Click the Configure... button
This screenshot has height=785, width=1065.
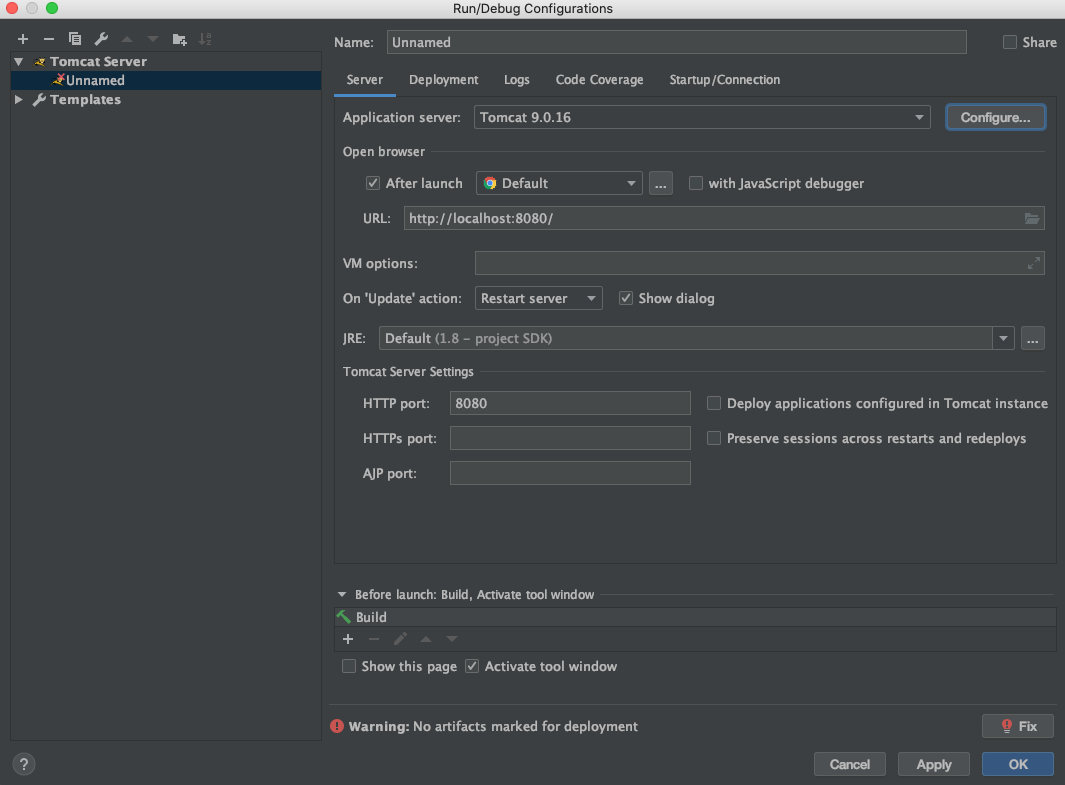point(995,117)
